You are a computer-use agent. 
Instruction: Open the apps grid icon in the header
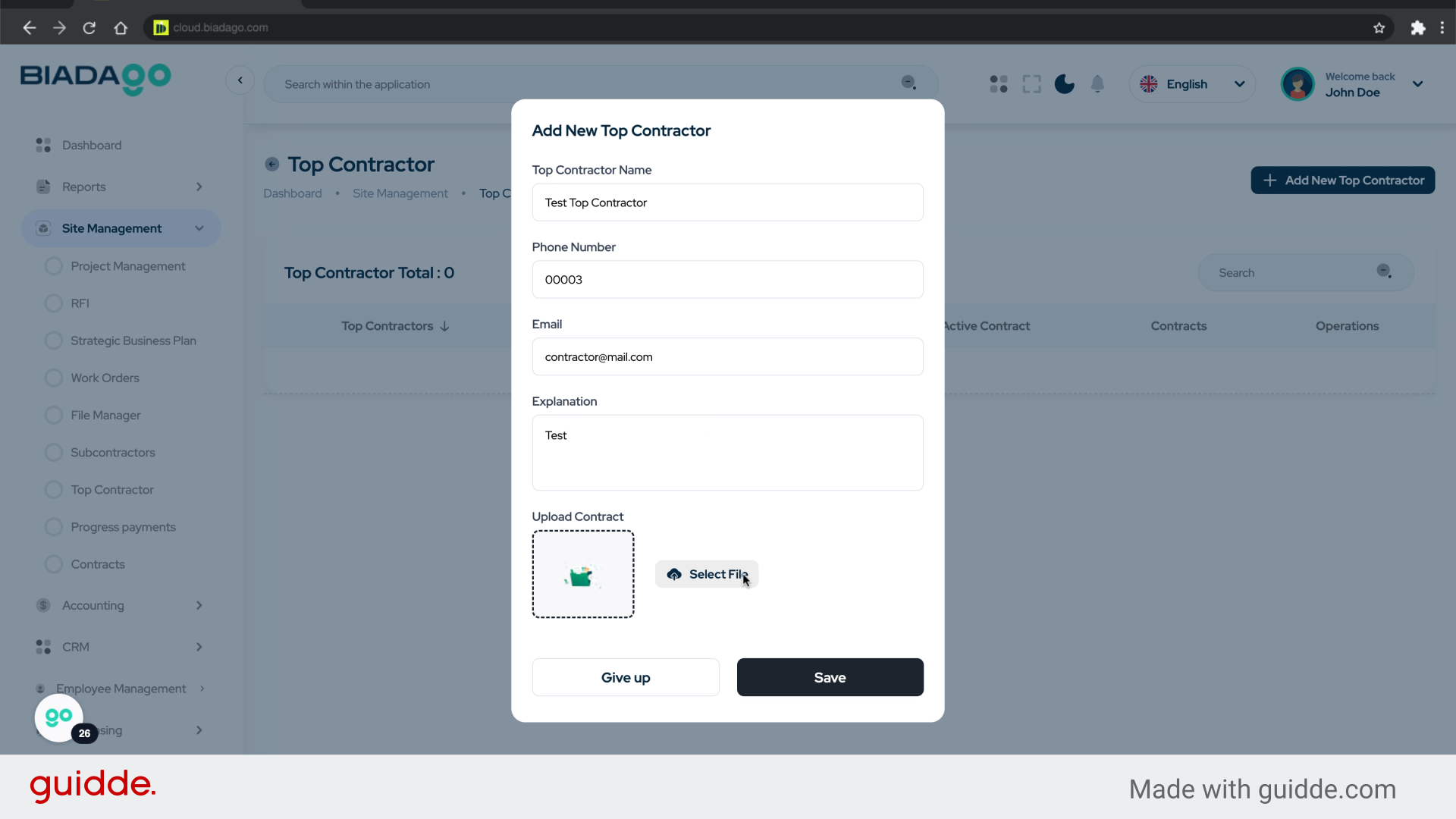(998, 83)
